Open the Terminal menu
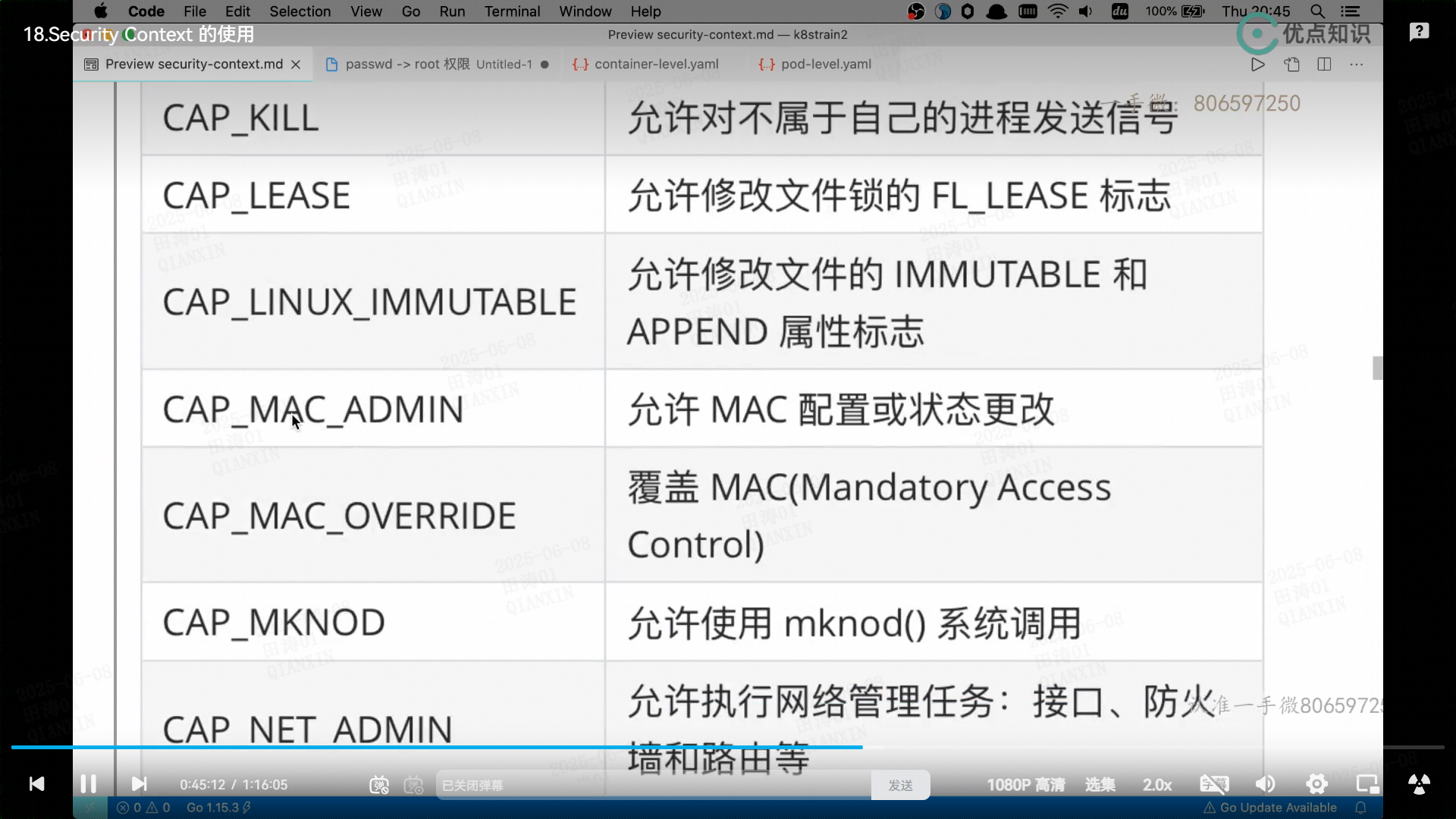The image size is (1456, 819). point(512,11)
